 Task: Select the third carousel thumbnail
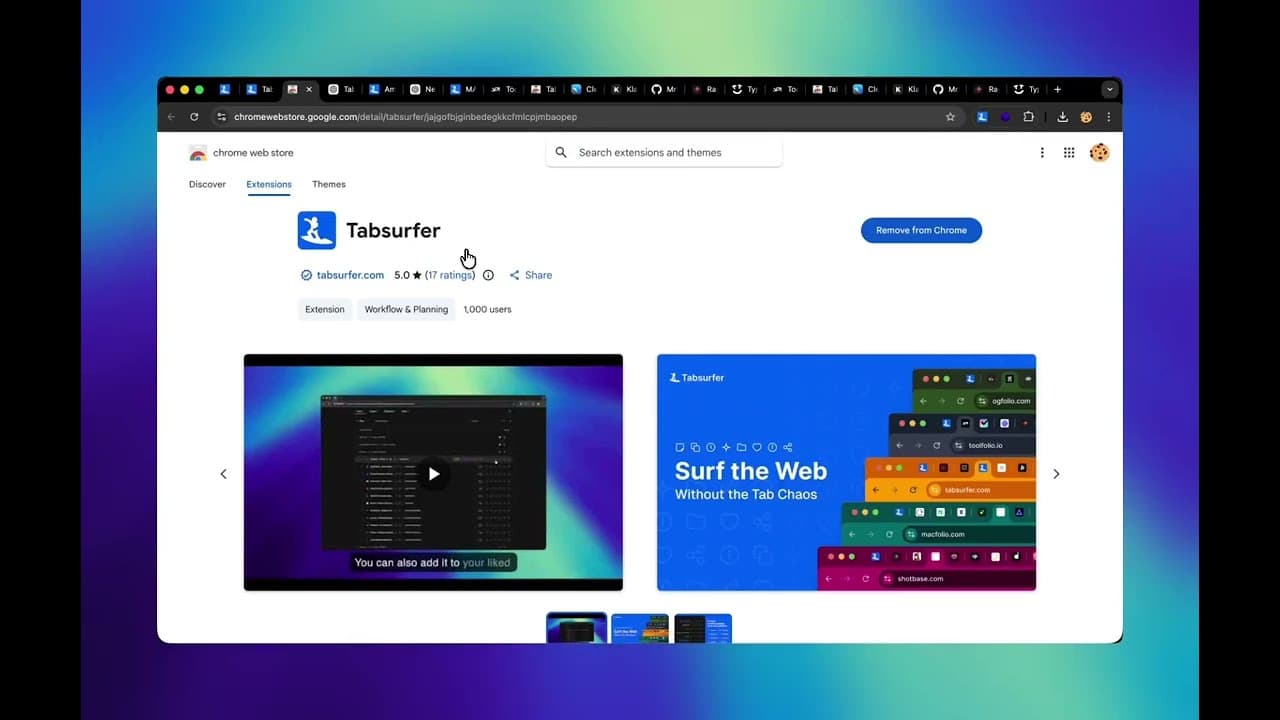(703, 628)
